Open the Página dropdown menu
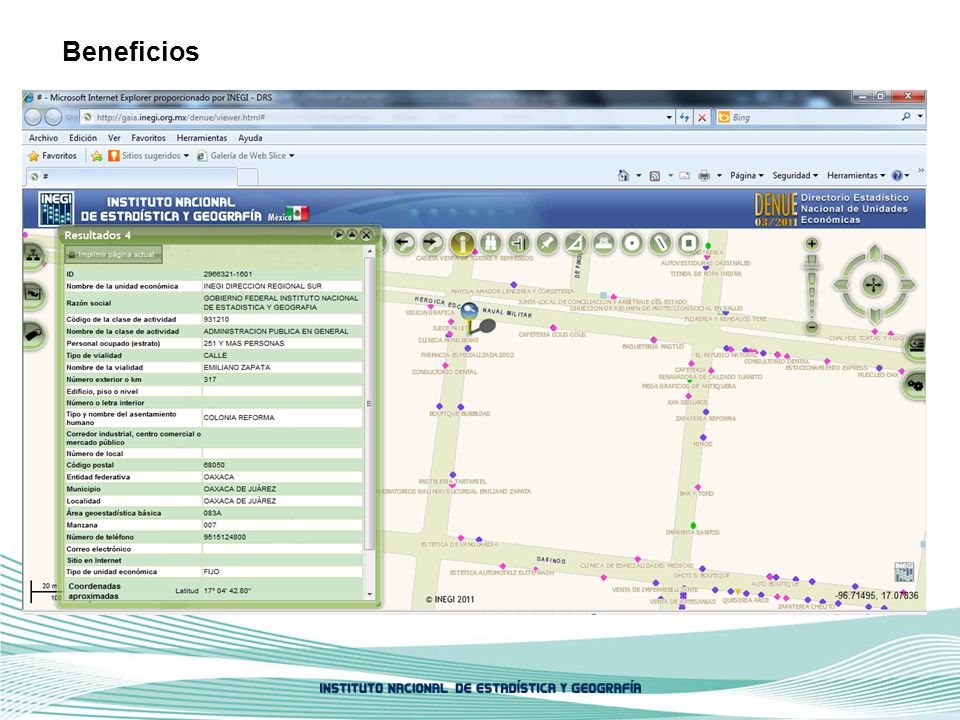The height and width of the screenshot is (720, 960). point(747,176)
